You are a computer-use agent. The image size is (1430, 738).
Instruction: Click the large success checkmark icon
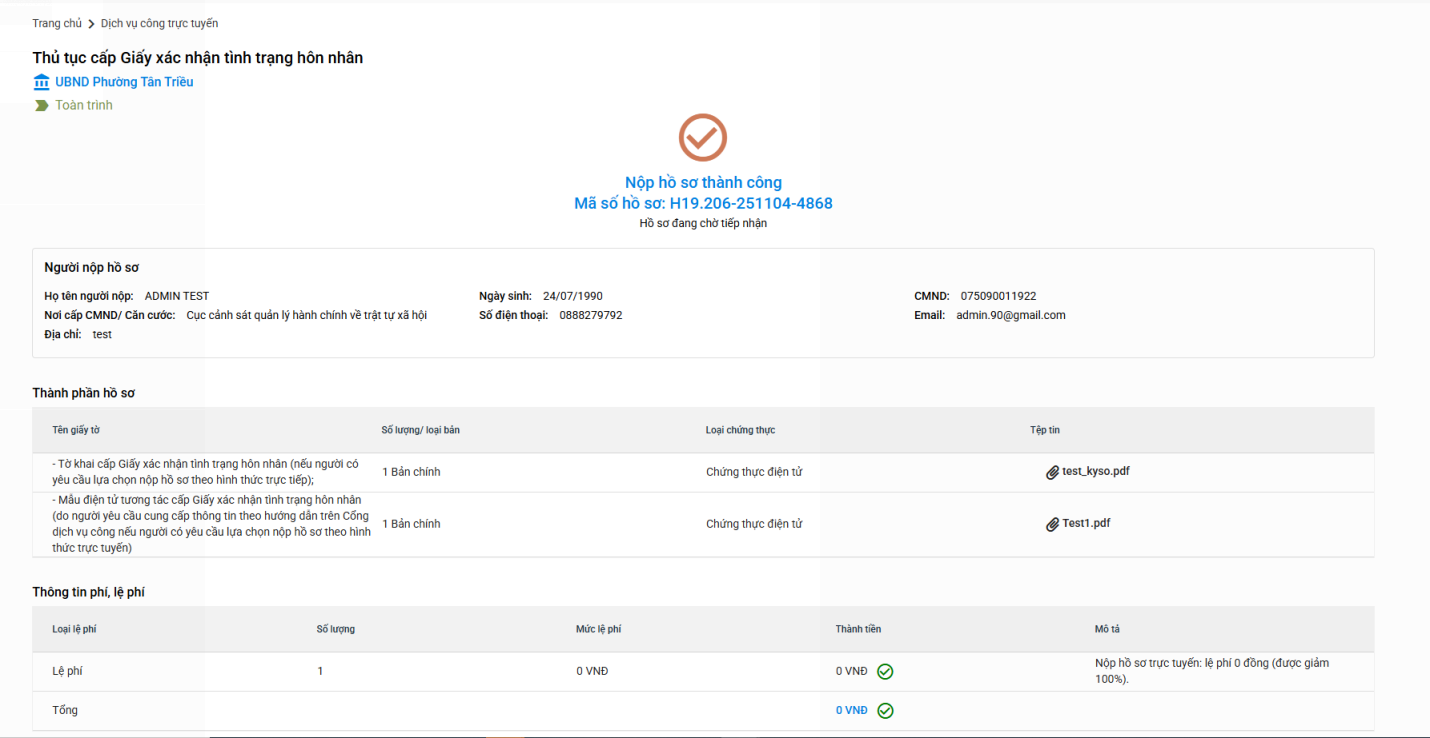click(702, 138)
